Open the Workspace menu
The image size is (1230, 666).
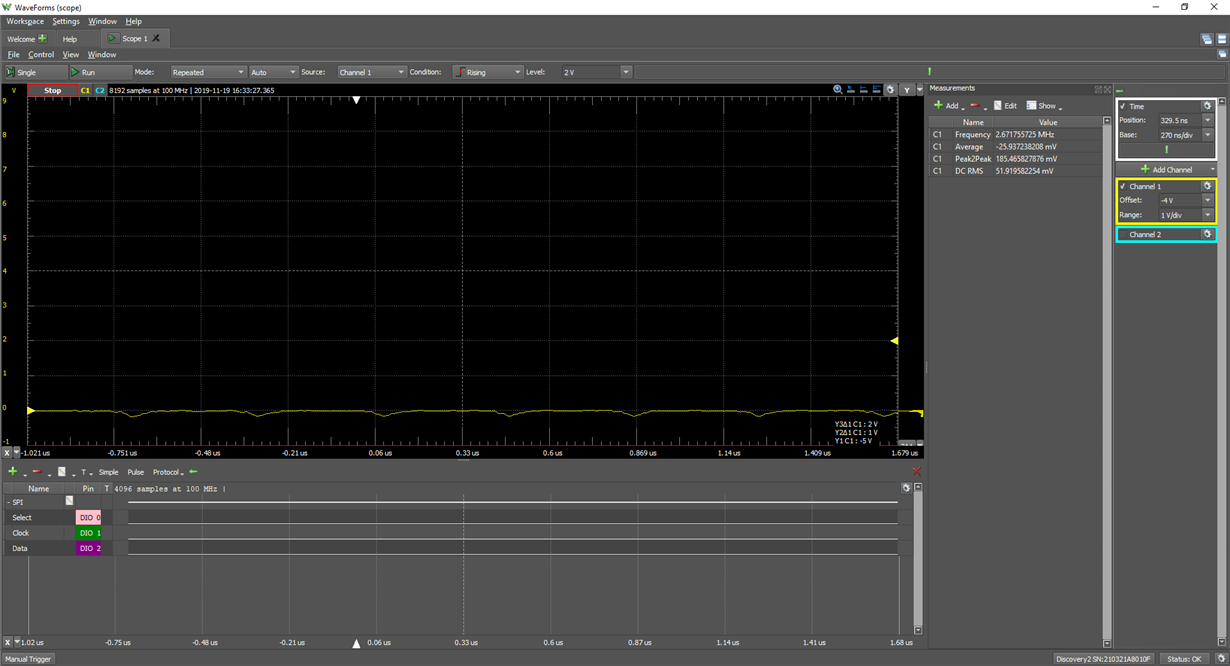click(25, 21)
